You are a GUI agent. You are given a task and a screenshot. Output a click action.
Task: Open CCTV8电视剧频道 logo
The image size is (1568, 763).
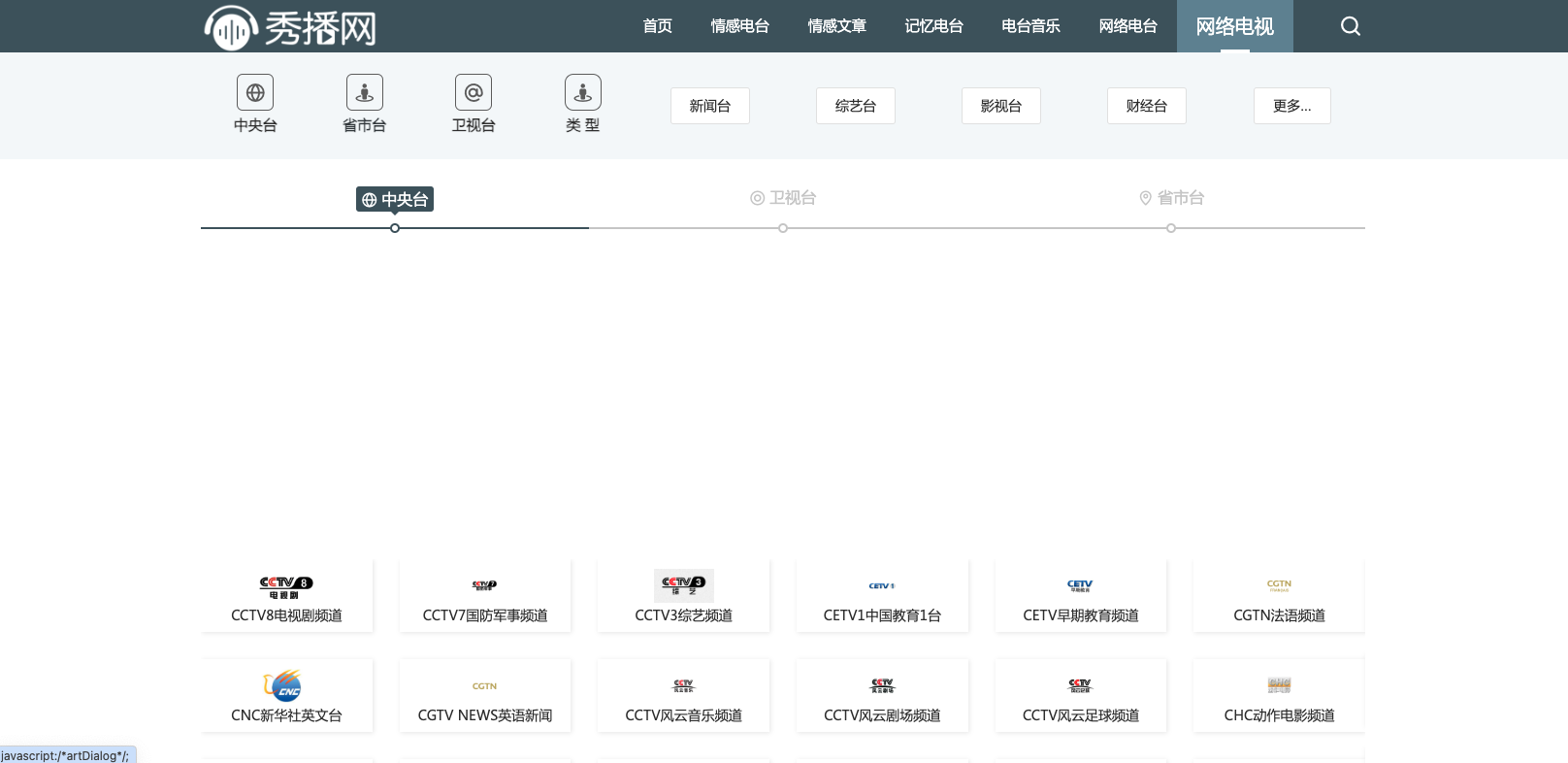point(286,586)
